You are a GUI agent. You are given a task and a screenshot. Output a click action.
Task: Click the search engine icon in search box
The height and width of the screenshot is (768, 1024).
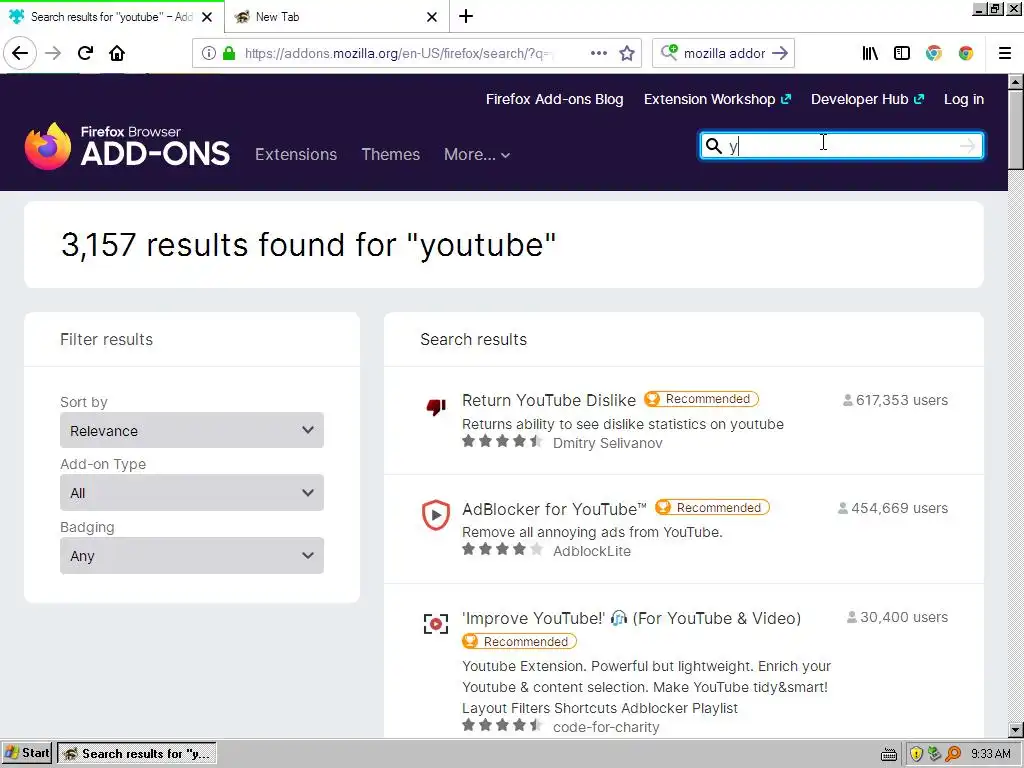click(x=669, y=52)
